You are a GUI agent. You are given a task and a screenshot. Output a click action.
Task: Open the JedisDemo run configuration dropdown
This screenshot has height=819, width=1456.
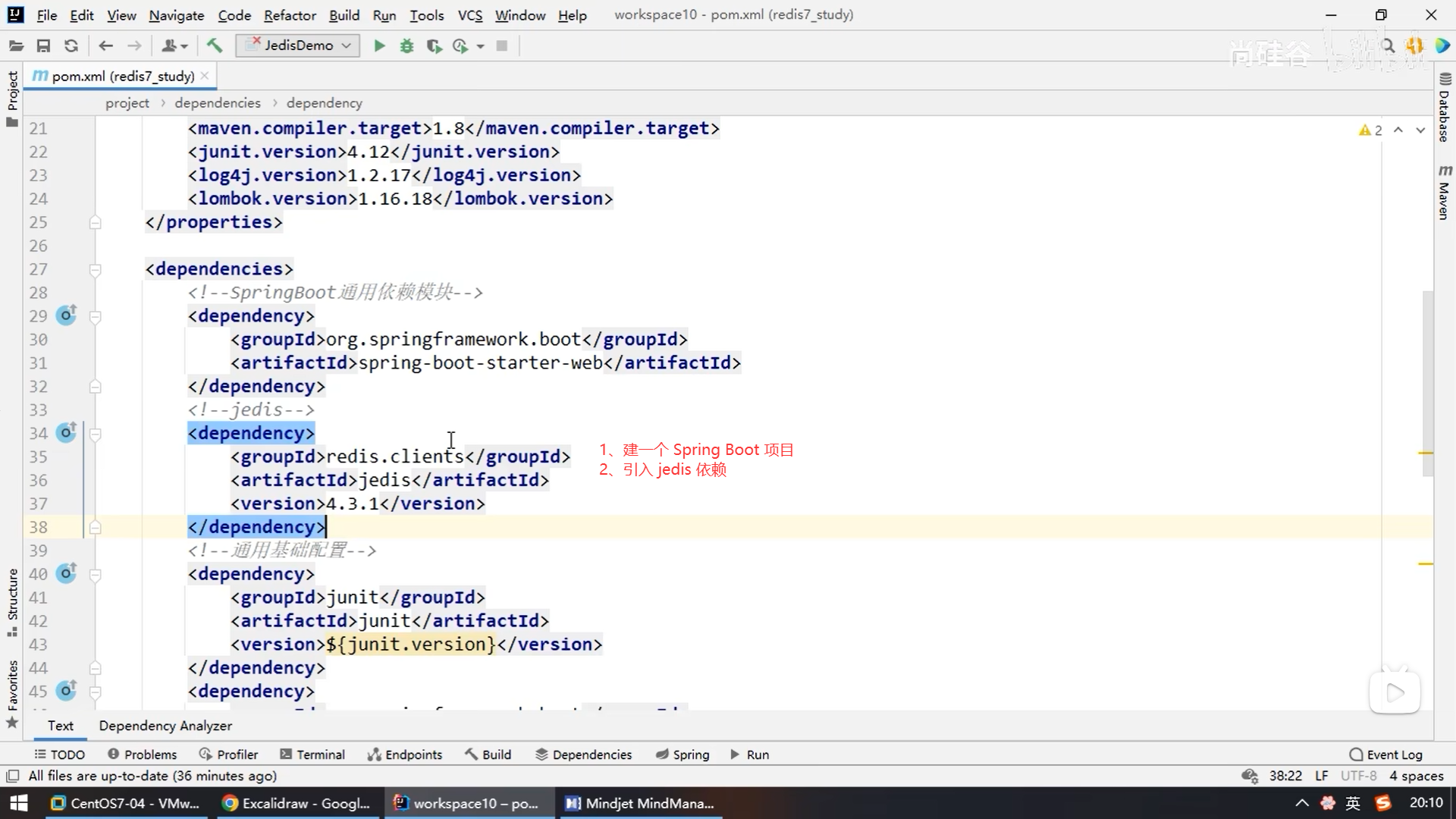[297, 46]
